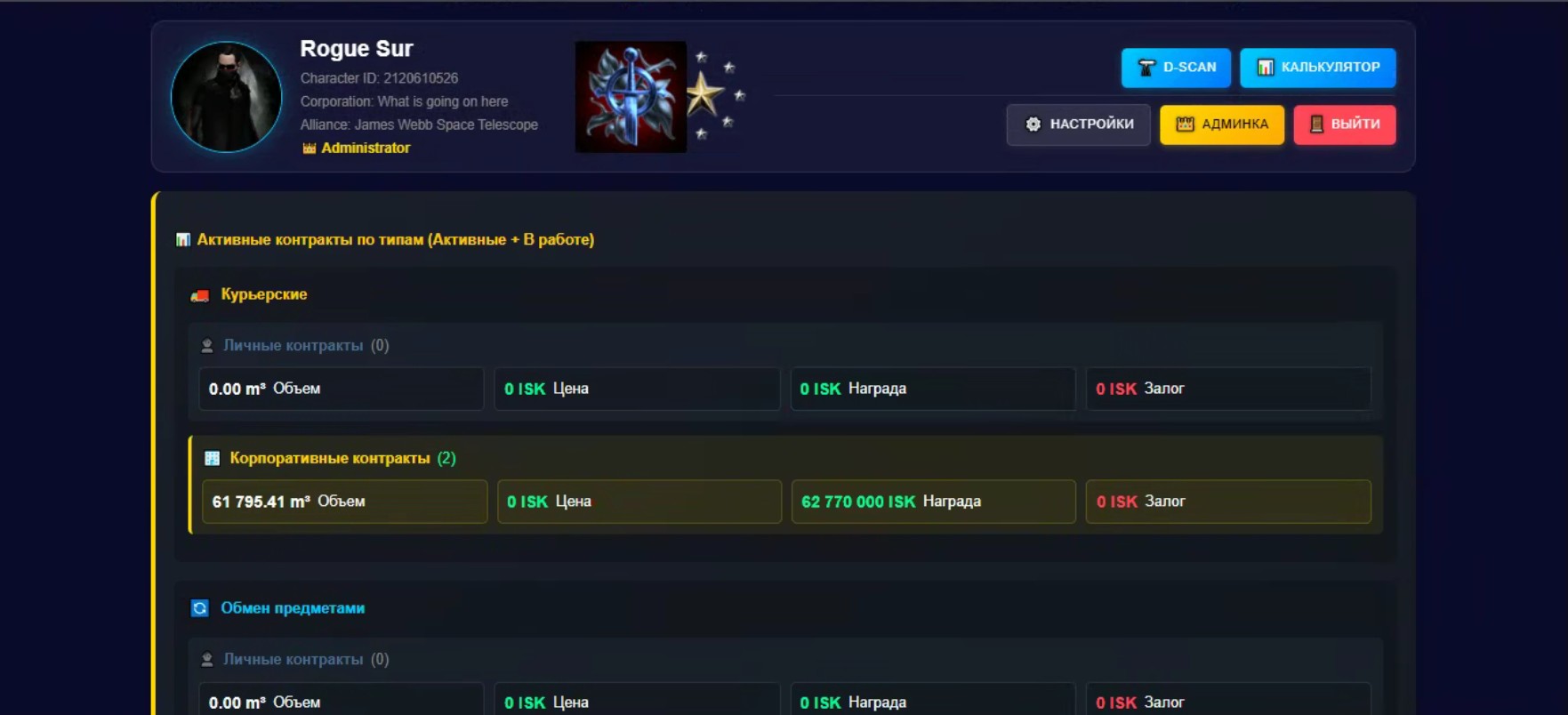
Task: Click the Rogue Sur character portrait
Action: [x=226, y=97]
